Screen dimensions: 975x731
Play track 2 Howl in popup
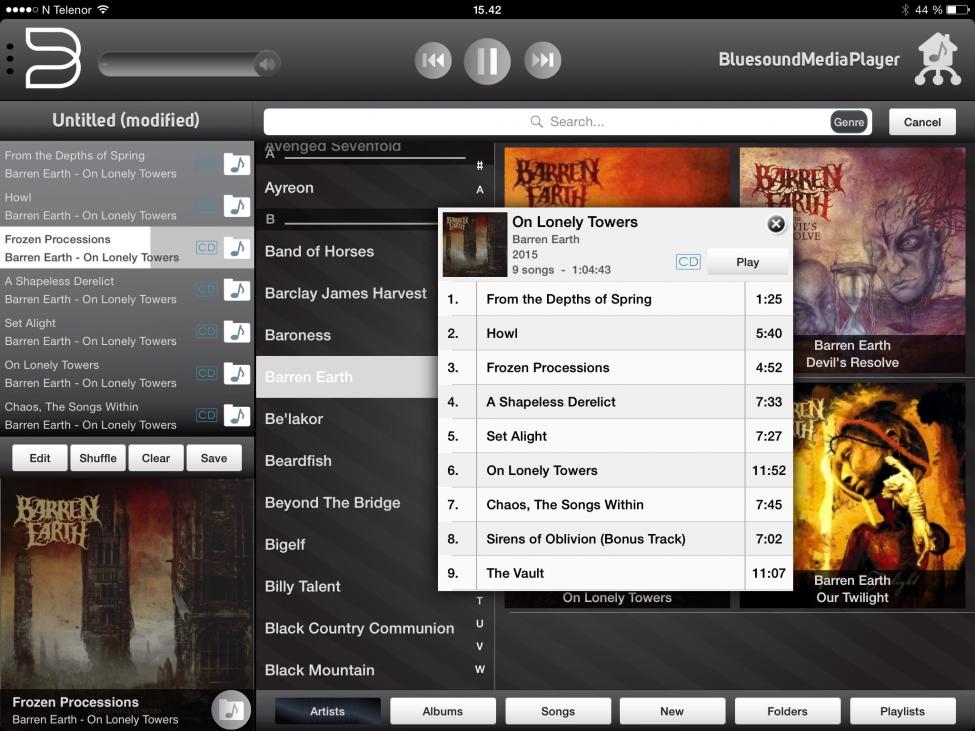point(615,333)
